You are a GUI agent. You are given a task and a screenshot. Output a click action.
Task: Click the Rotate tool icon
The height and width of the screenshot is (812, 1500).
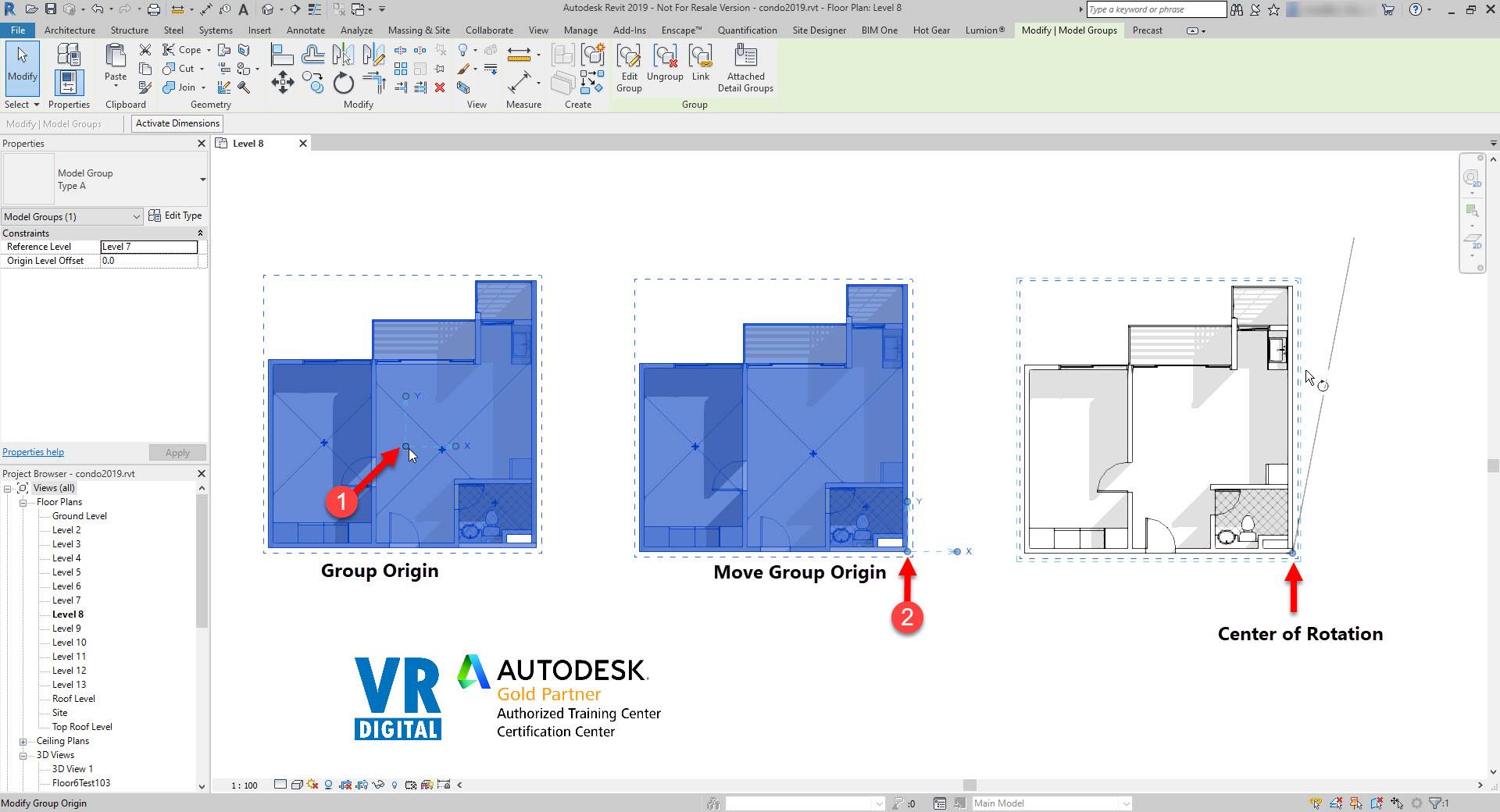click(344, 82)
